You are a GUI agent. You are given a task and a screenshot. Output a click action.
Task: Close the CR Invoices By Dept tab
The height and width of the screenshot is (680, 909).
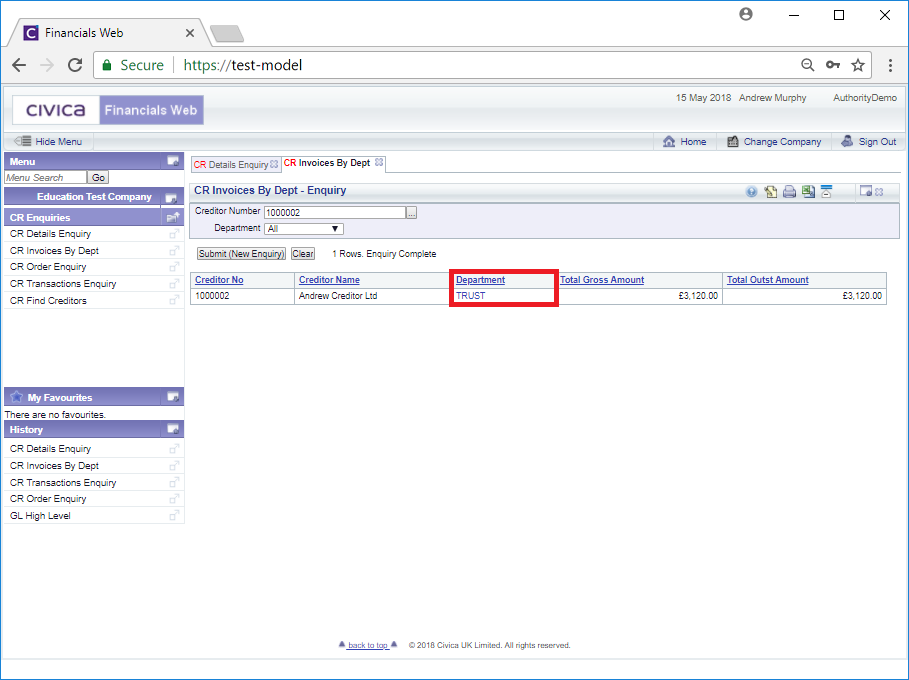(x=379, y=162)
